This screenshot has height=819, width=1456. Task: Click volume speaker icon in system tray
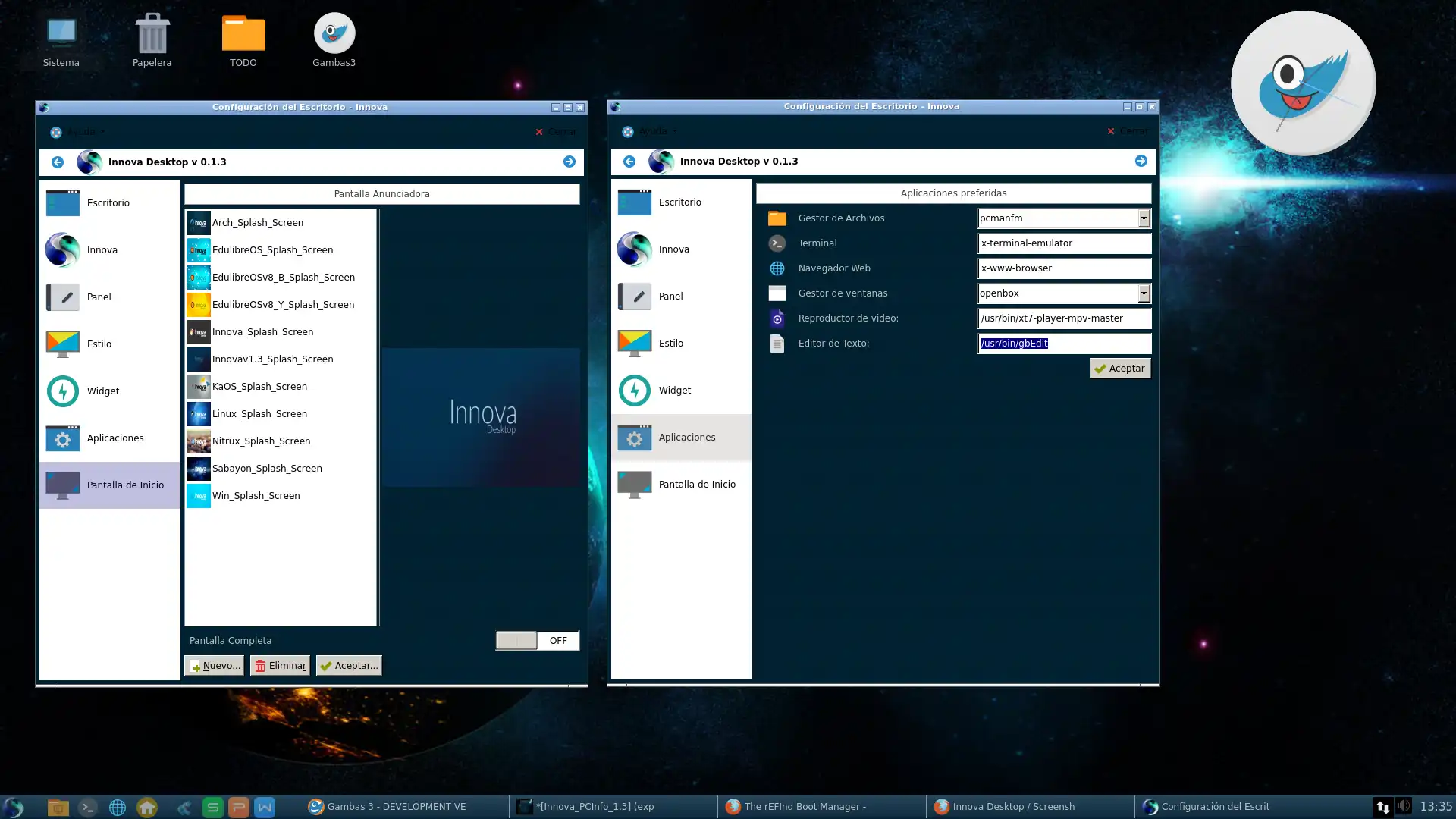click(x=1404, y=806)
